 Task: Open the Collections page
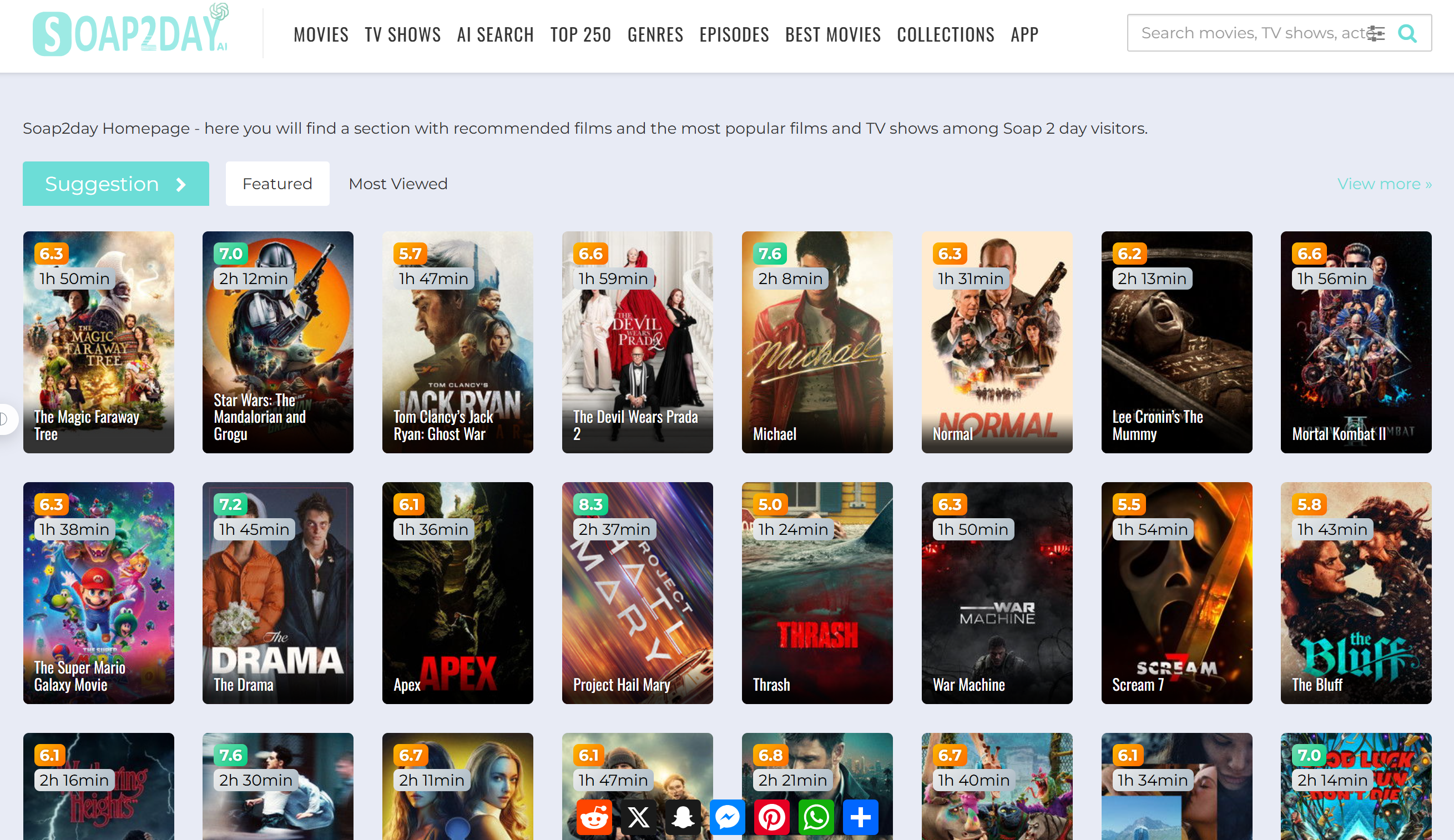[x=946, y=34]
